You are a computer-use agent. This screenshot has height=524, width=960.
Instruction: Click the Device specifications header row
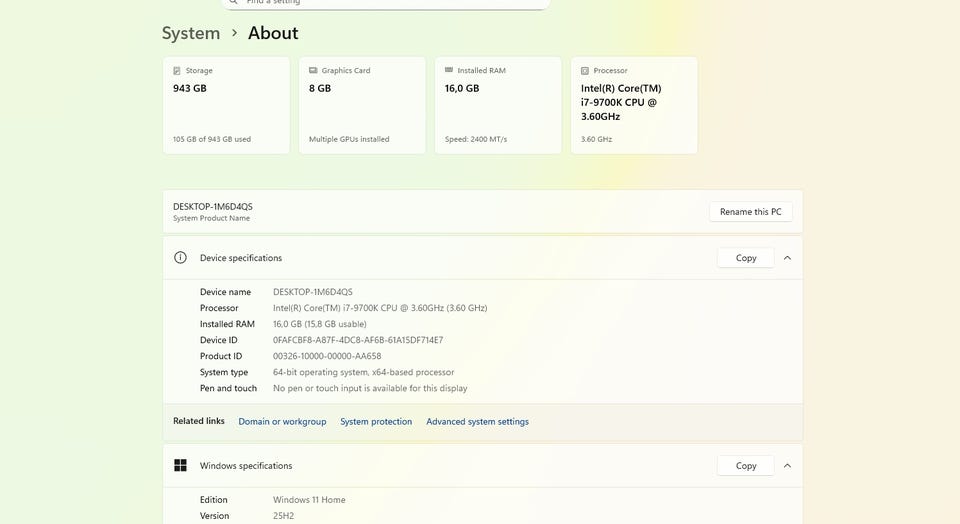point(450,258)
